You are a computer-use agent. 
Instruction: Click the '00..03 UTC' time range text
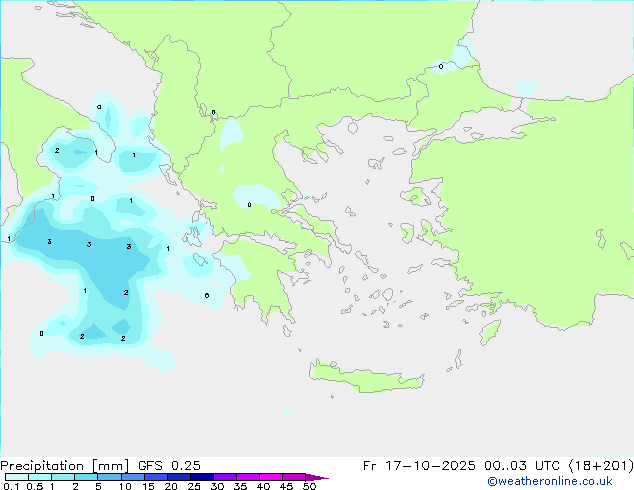pos(522,466)
